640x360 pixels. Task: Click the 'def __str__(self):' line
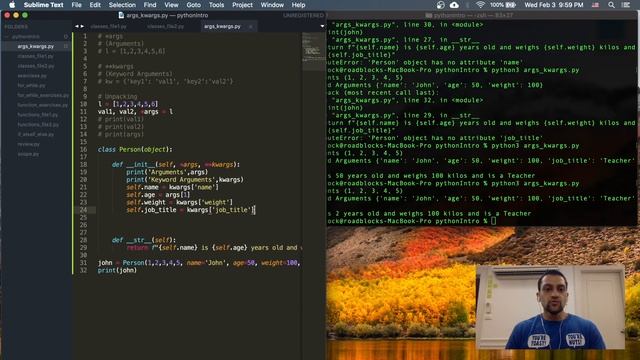[144, 240]
